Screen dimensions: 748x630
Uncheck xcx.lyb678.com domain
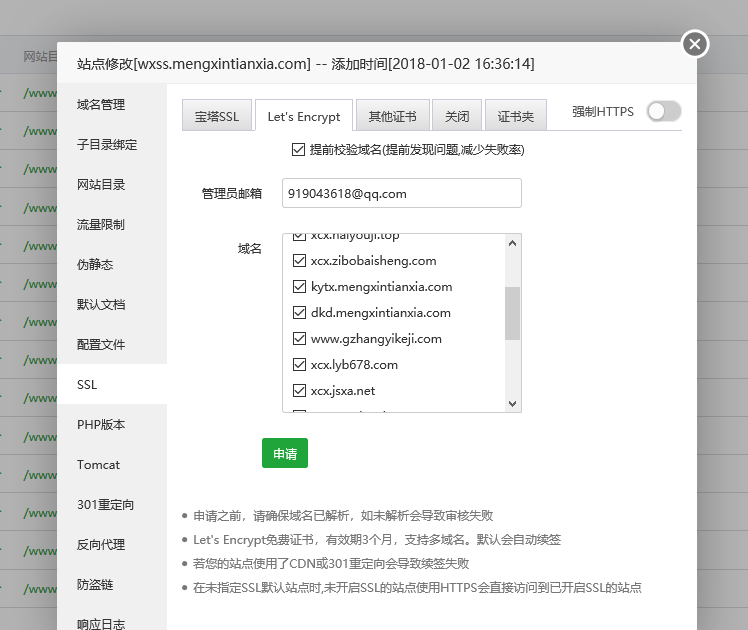pos(299,365)
